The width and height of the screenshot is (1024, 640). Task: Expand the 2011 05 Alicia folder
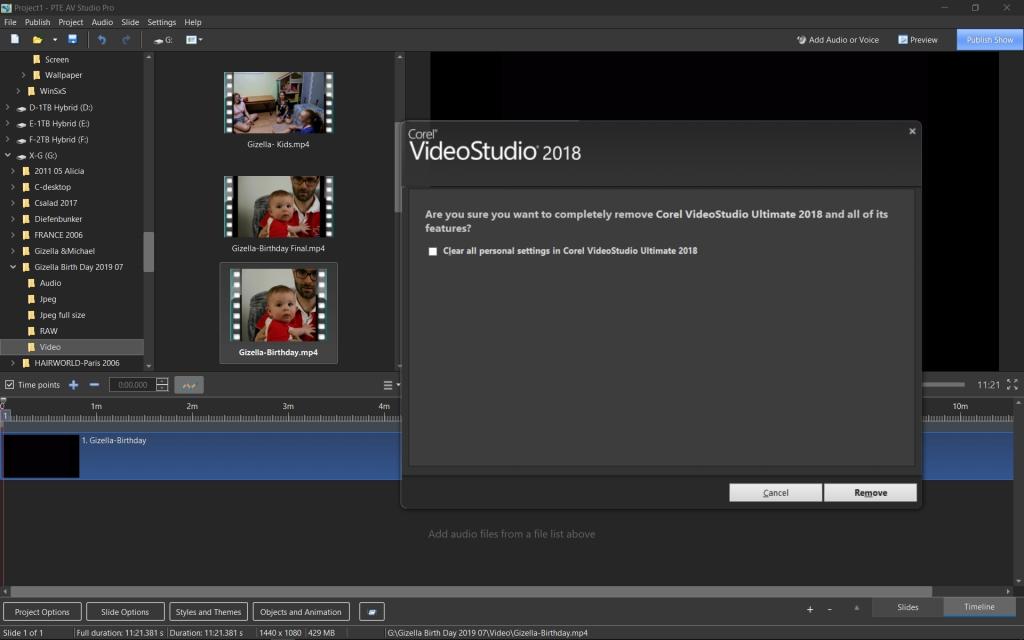[13, 171]
